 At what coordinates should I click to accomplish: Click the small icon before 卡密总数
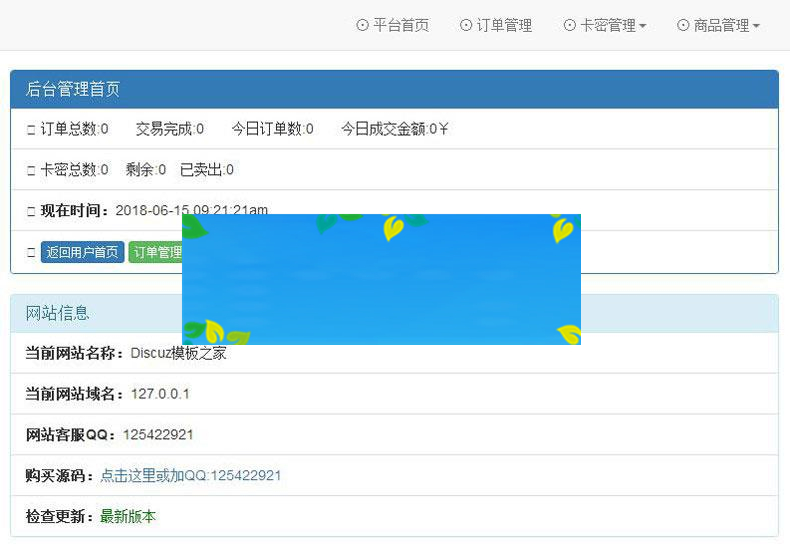pos(31,171)
